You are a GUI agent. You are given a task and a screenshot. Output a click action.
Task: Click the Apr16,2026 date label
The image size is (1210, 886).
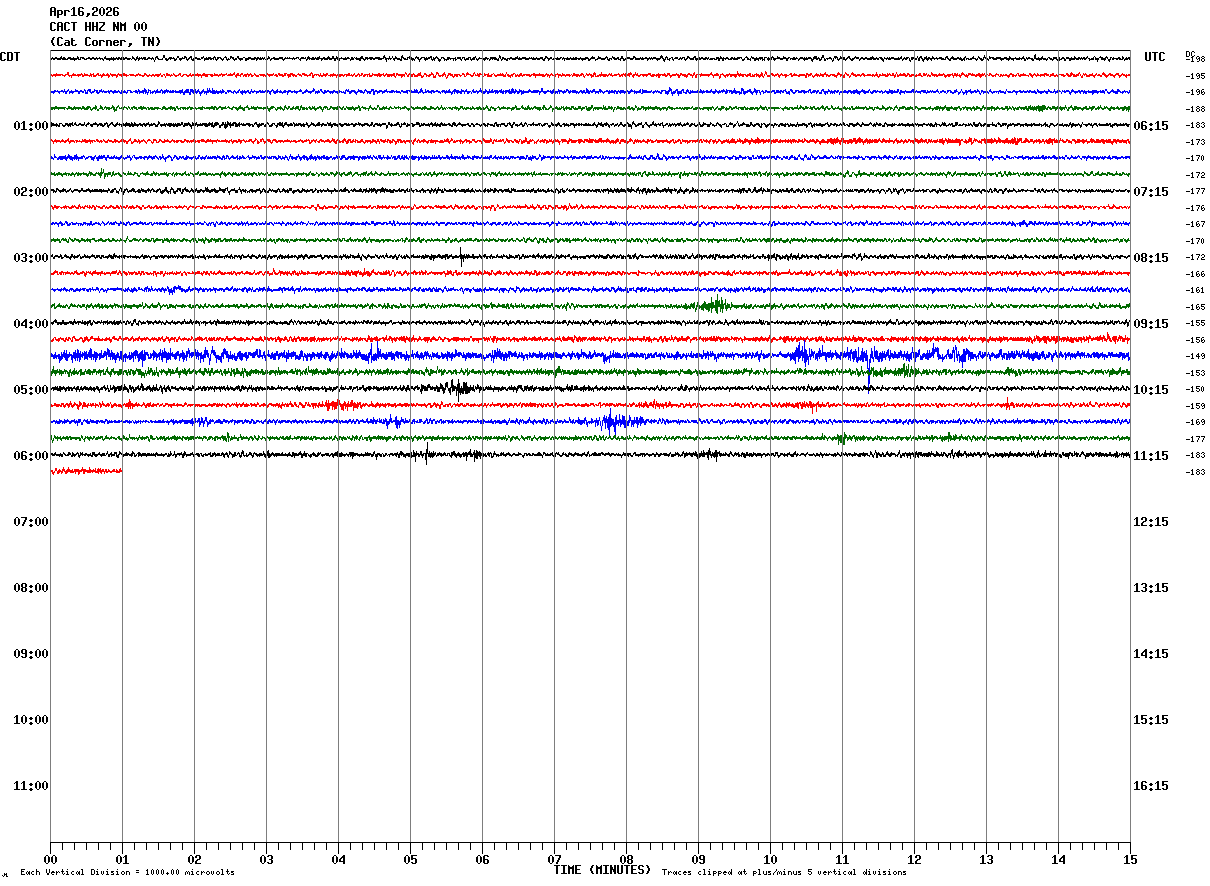84,12
